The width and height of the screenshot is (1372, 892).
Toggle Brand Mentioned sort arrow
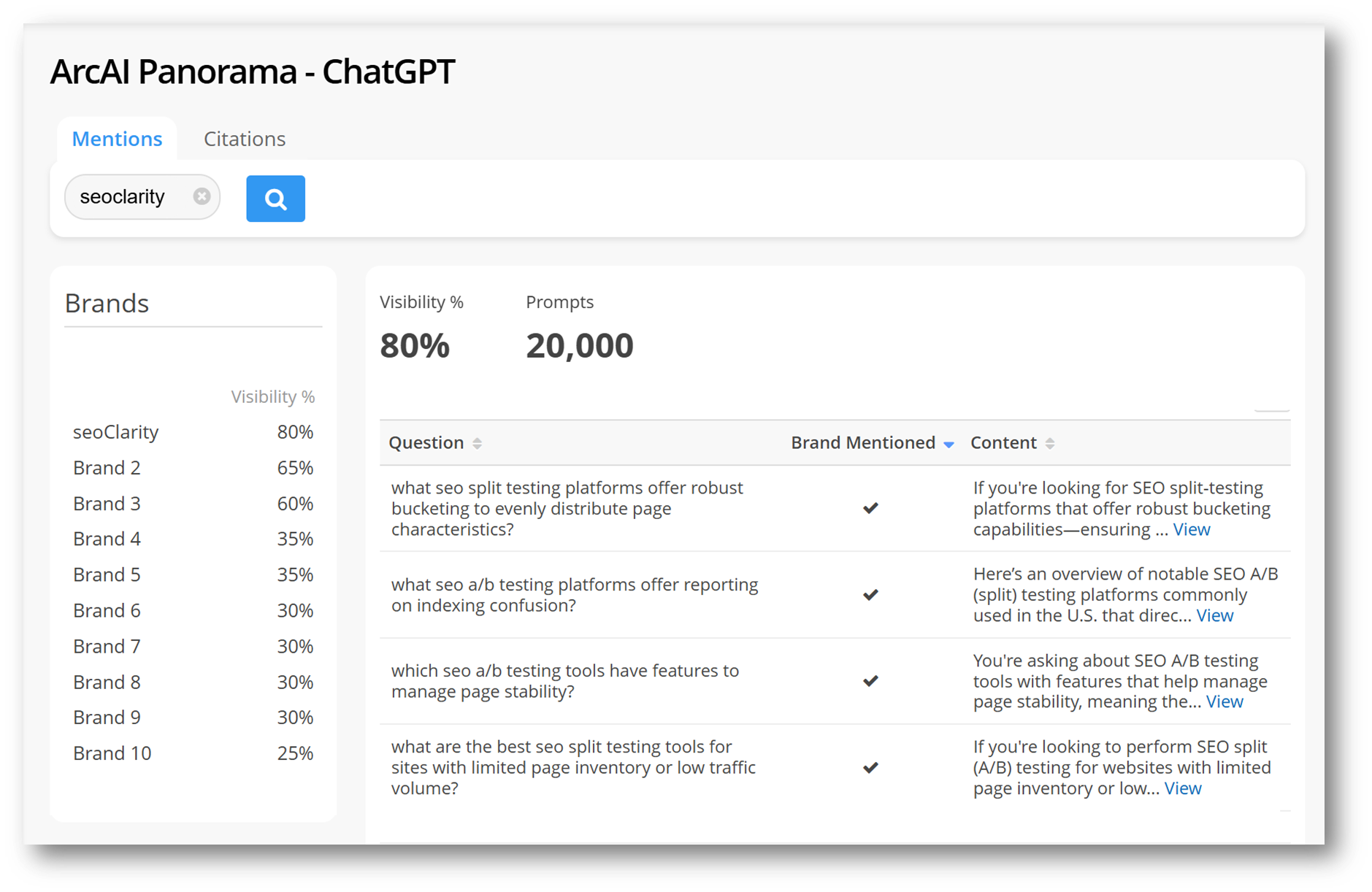tap(948, 444)
